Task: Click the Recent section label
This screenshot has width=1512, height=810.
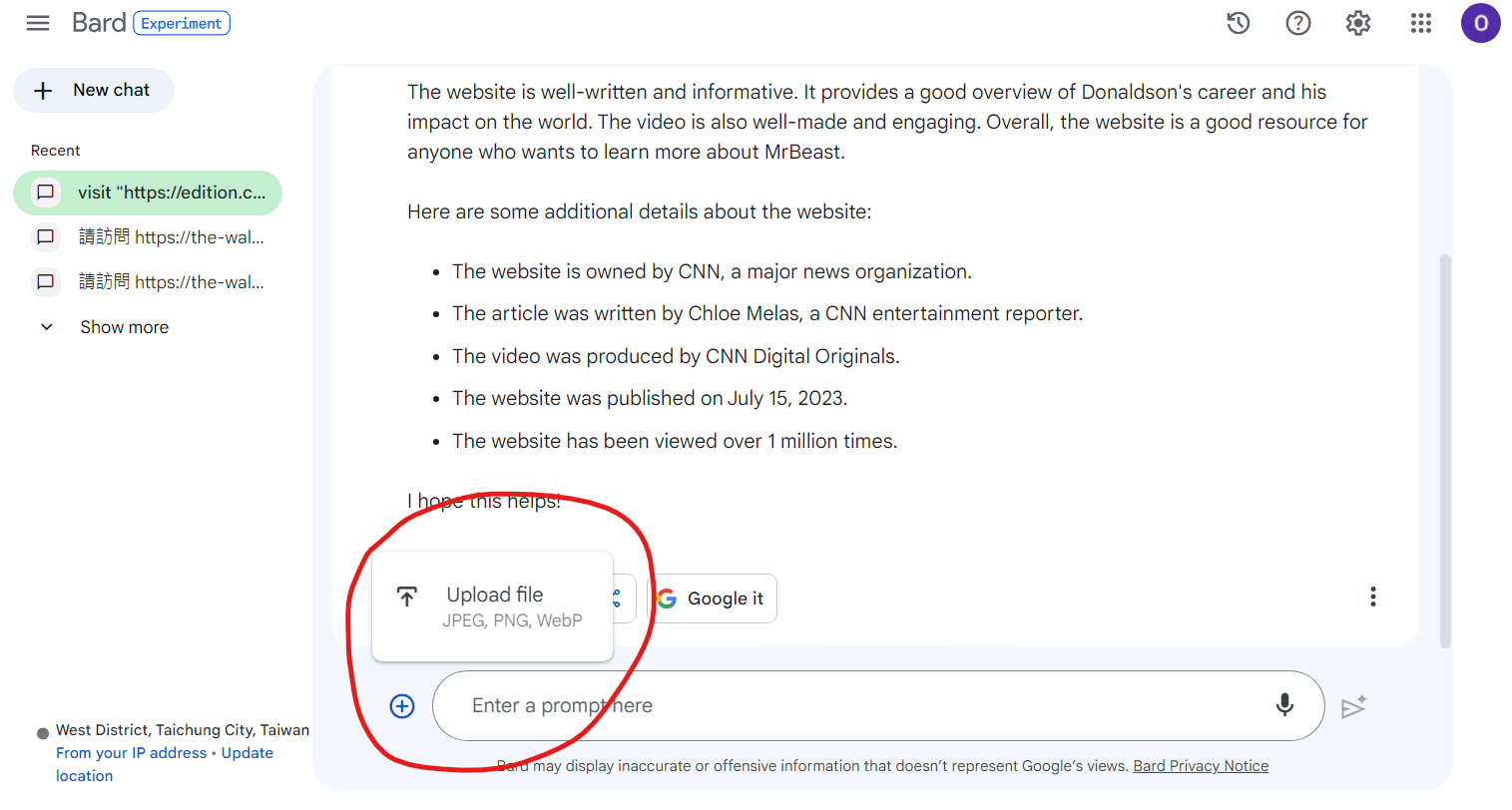Action: [x=55, y=151]
